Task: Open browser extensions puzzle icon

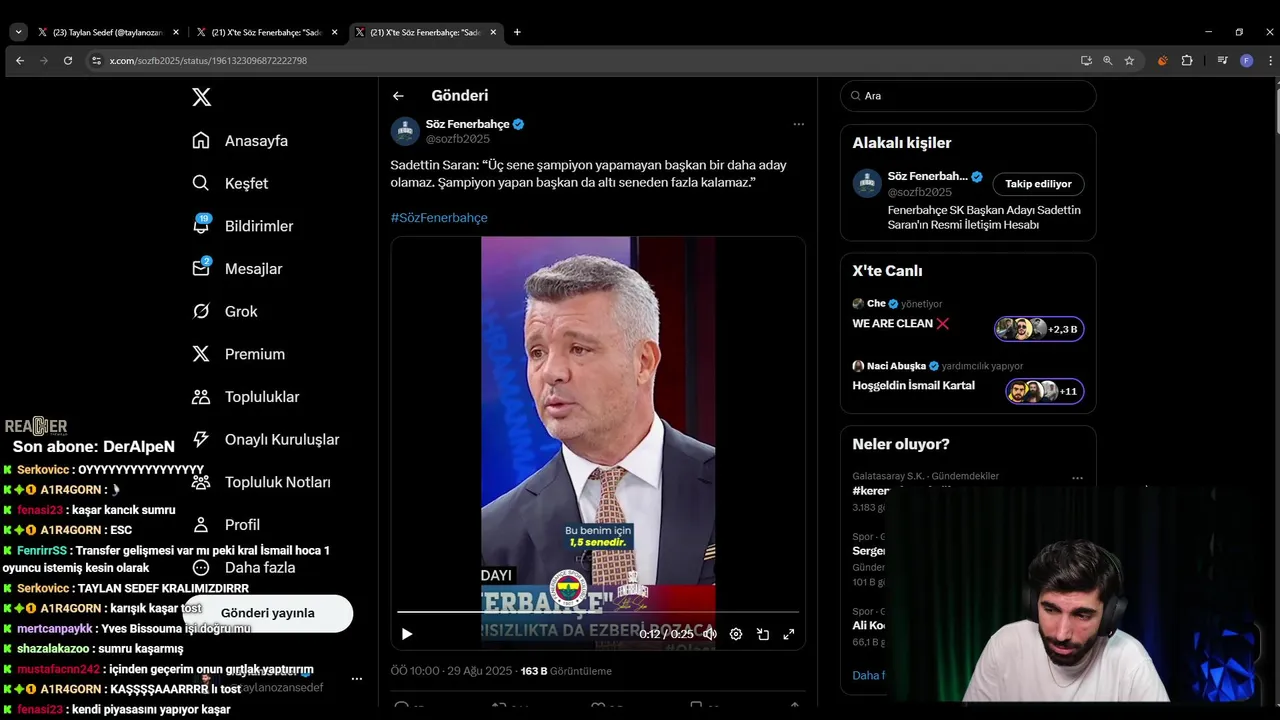Action: point(1187,61)
